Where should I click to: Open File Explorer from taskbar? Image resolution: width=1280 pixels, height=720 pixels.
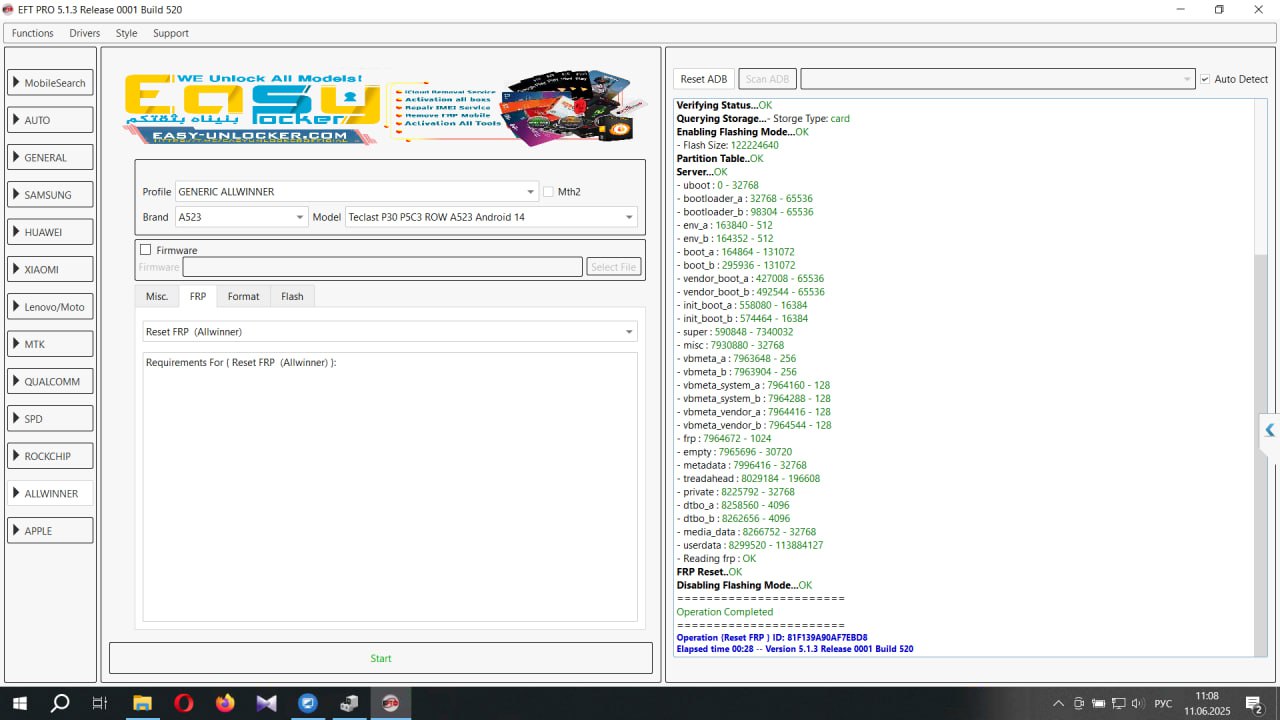click(141, 703)
